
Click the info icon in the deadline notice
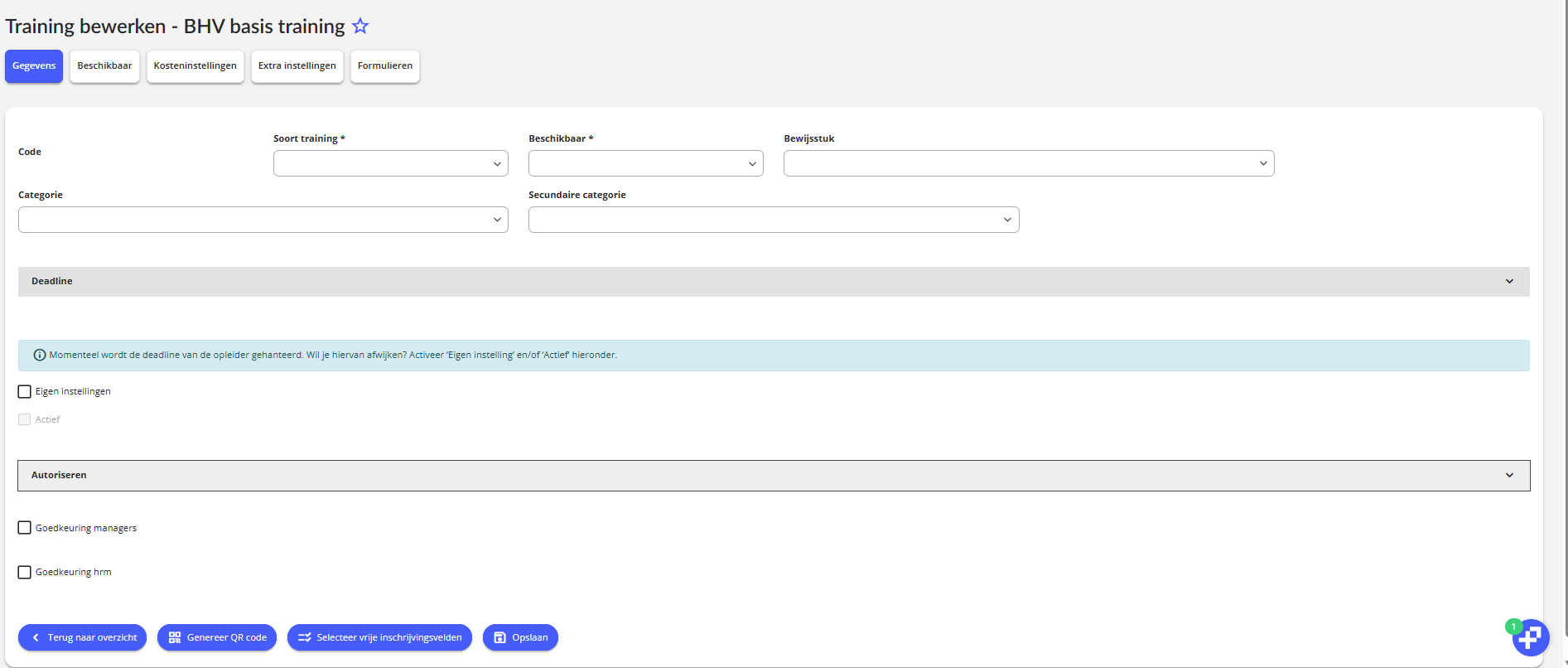tap(39, 355)
